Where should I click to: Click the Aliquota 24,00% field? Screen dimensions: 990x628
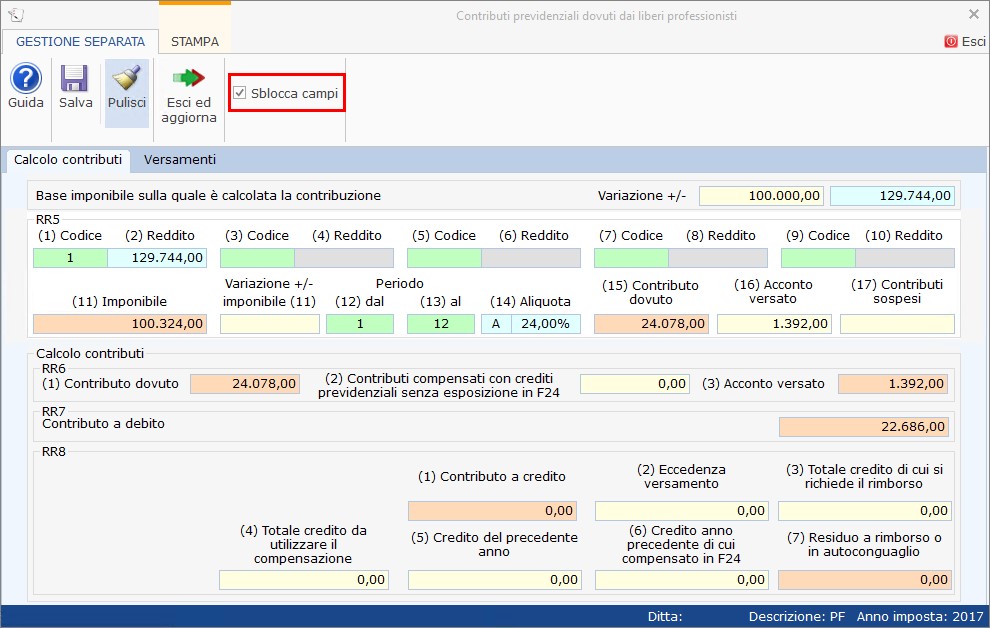coord(546,324)
